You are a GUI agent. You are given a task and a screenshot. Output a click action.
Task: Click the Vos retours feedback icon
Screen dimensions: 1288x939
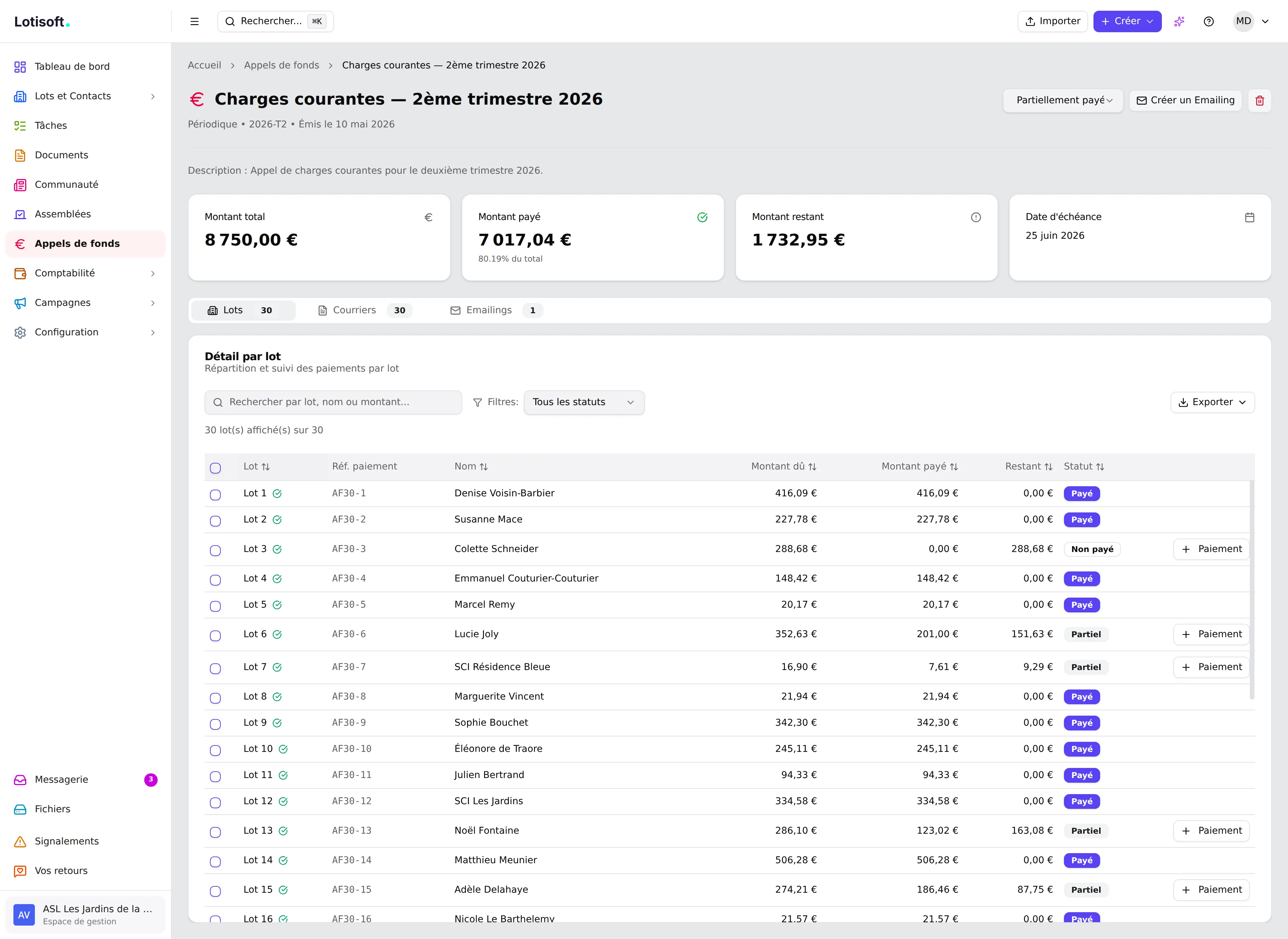point(20,871)
